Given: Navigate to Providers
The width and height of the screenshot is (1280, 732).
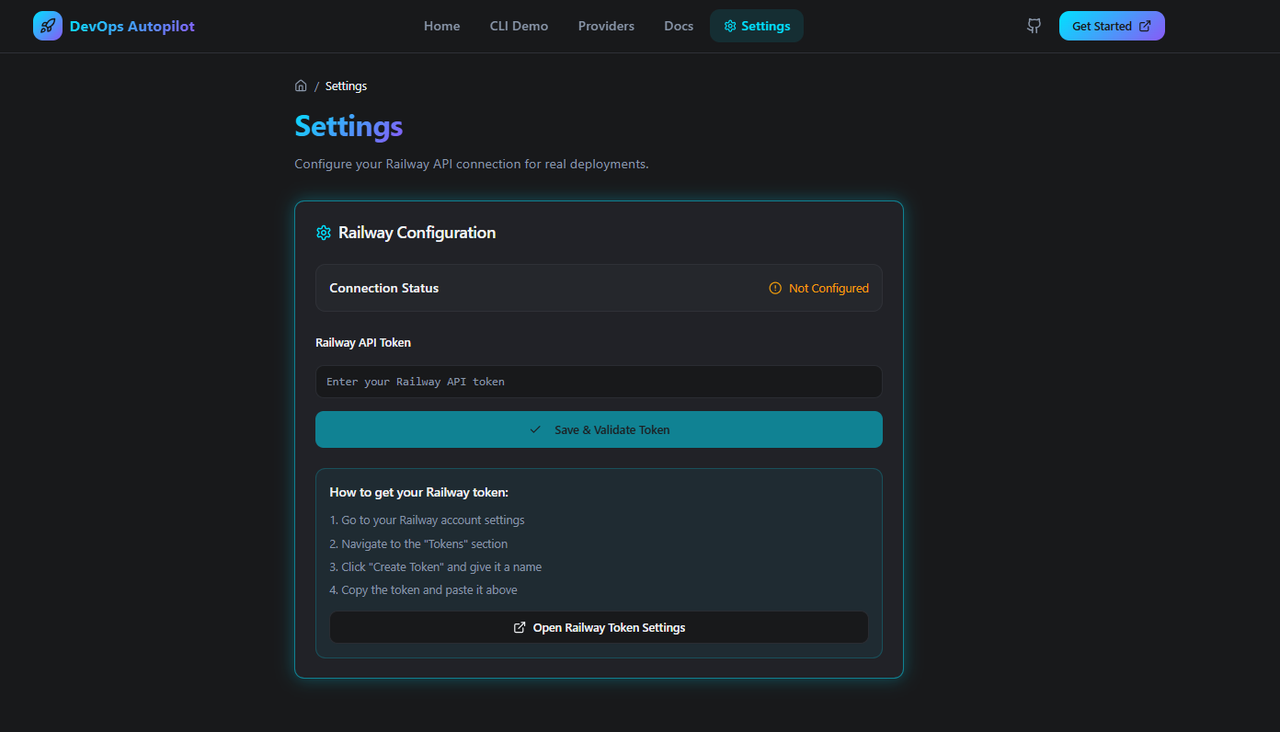Looking at the screenshot, I should click(x=606, y=26).
